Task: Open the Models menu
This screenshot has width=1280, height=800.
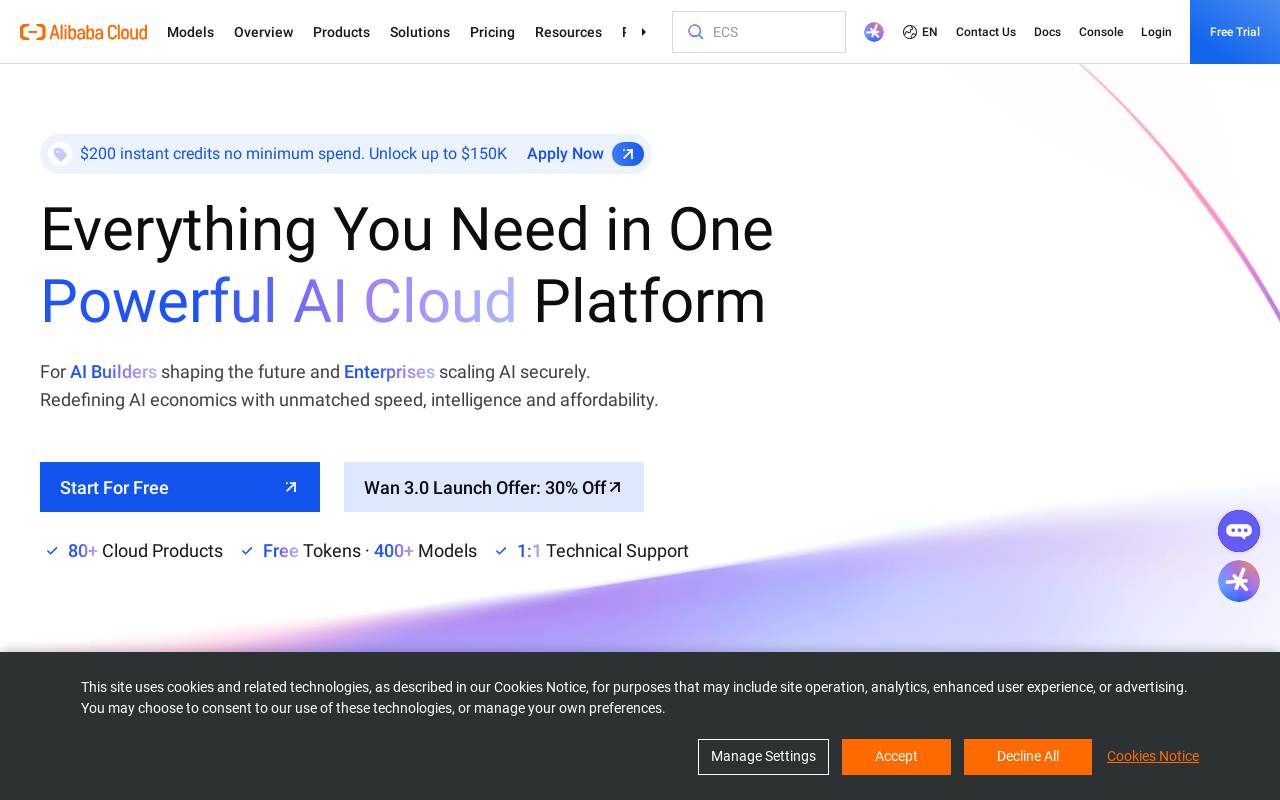Action: 190,32
